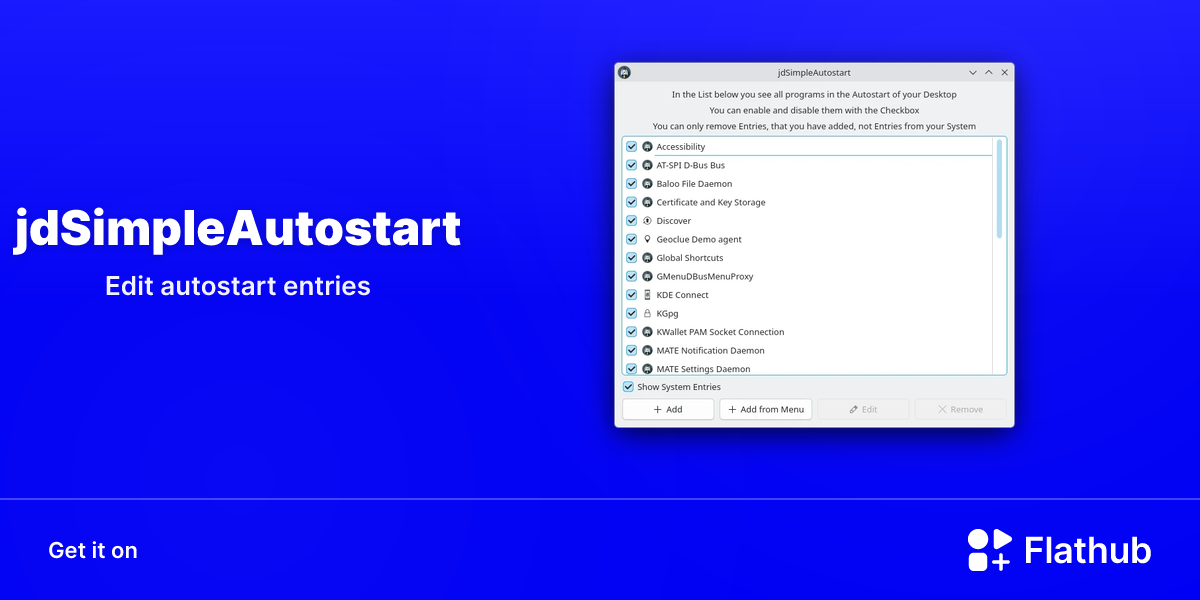Select the MATE Settings Daemon text
Image resolution: width=1200 pixels, height=600 pixels.
coord(704,369)
